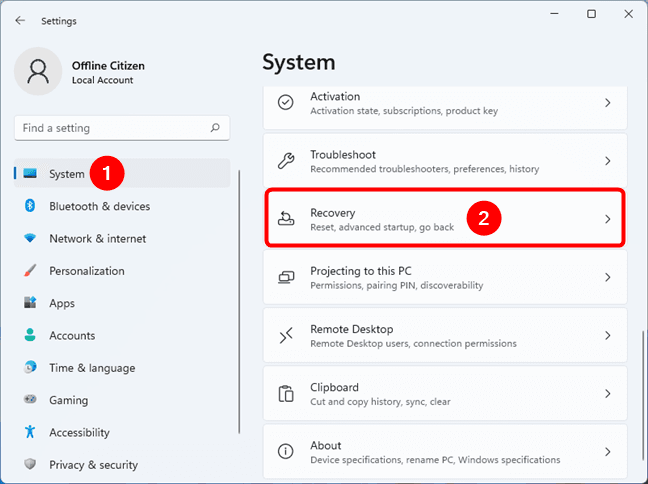Viewport: 648px width, 484px height.
Task: Go back using the back arrow
Action: pyautogui.click(x=21, y=20)
